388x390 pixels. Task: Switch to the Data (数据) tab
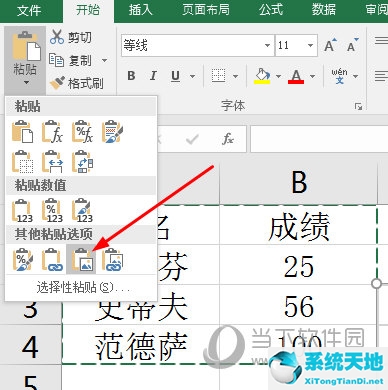click(324, 10)
